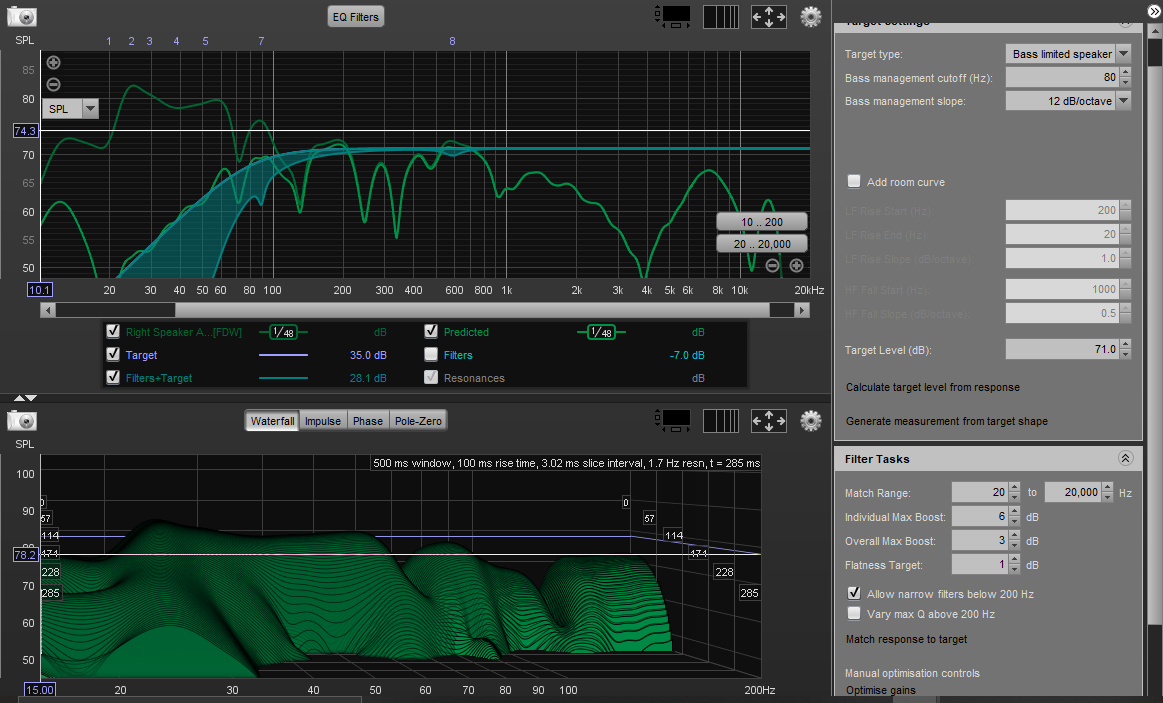
Task: Collapse the Filter Tasks panel chevron
Action: [1125, 459]
